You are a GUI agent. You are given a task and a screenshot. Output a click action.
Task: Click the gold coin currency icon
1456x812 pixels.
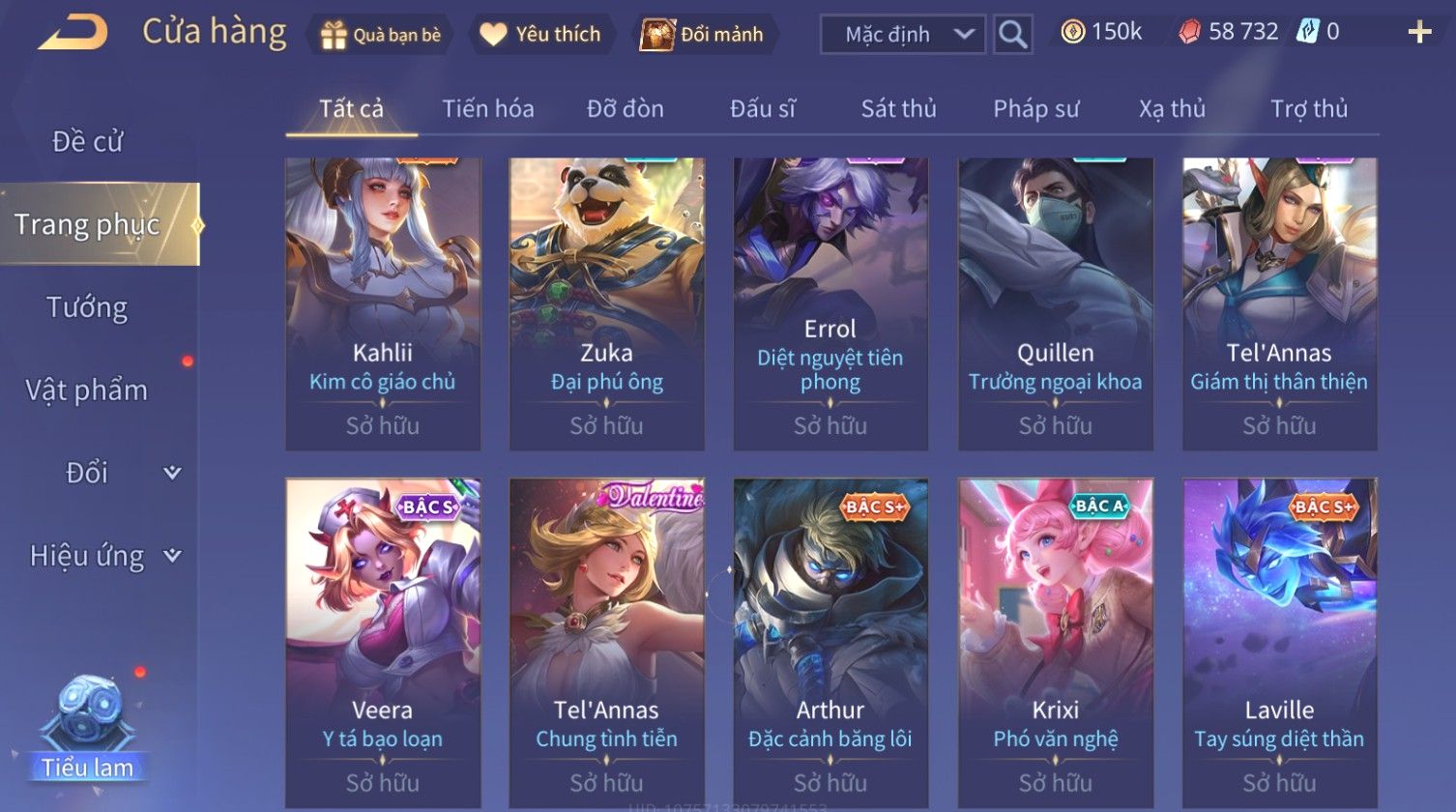(1072, 32)
